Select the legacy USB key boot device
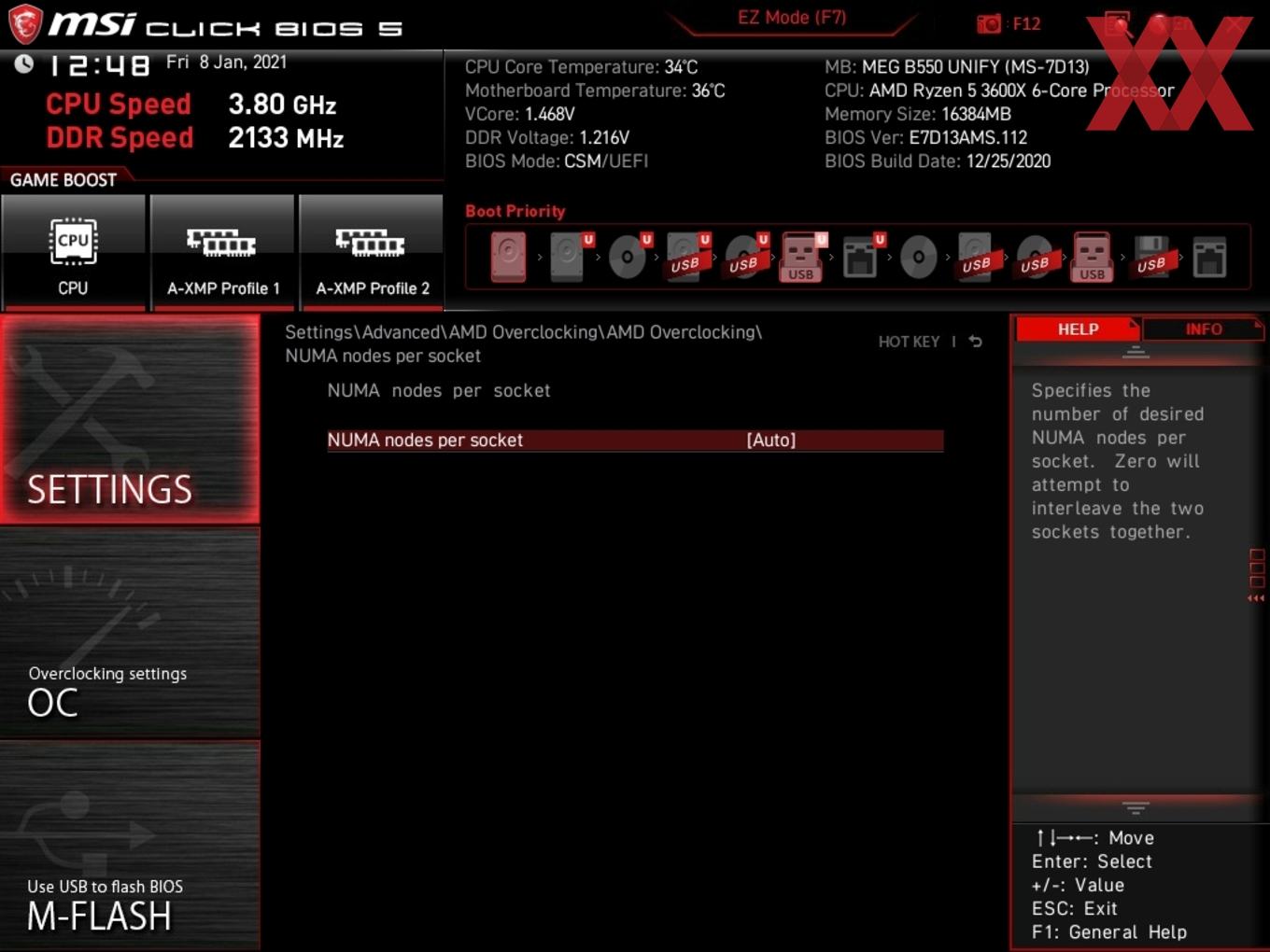1270x952 pixels. (1093, 257)
